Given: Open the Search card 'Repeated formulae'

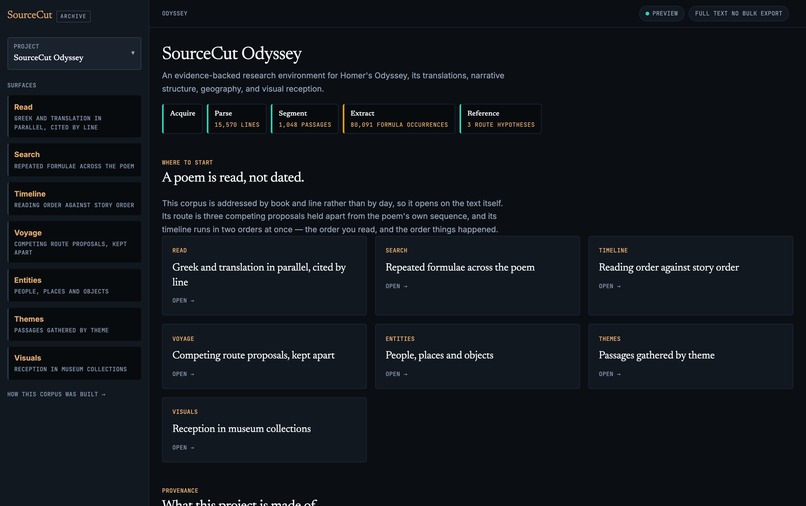Looking at the screenshot, I should 478,276.
